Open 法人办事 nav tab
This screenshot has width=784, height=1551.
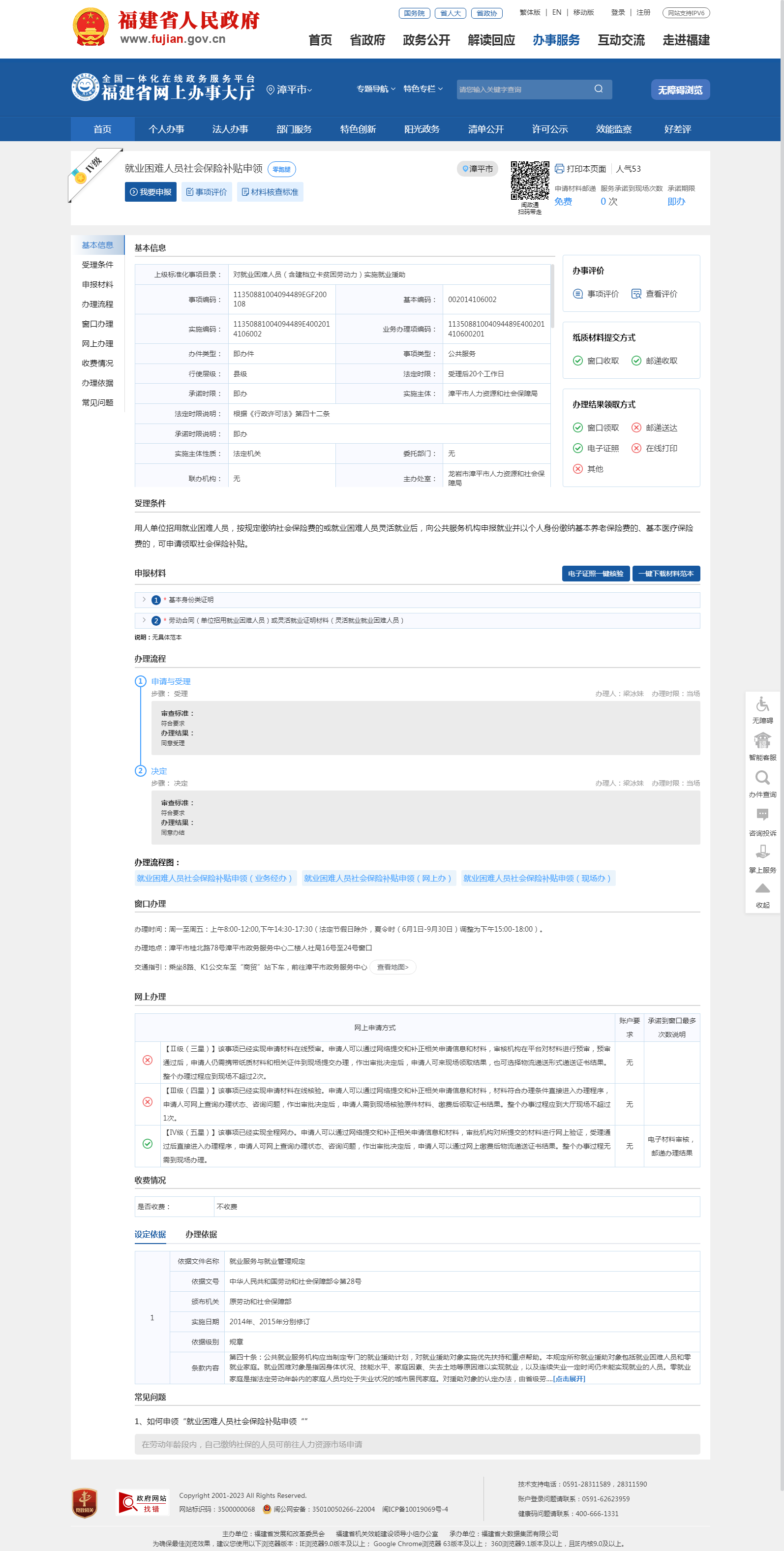pos(230,129)
